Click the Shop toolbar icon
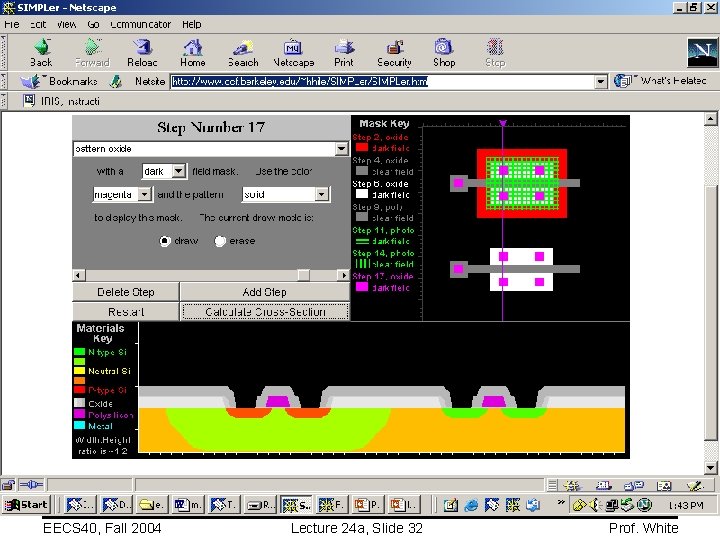 pyautogui.click(x=444, y=47)
